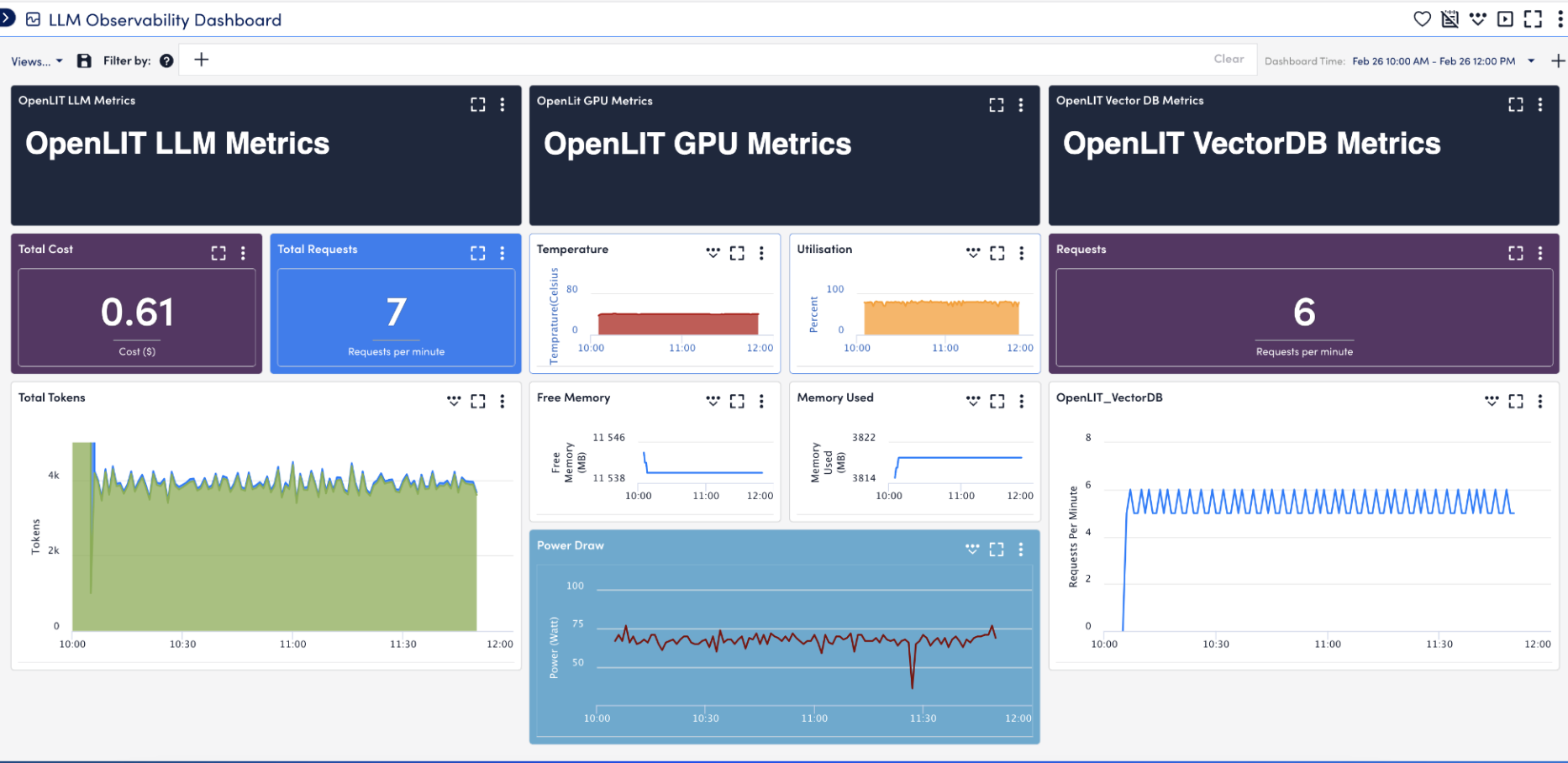The image size is (1568, 763).
Task: Open OpenLIT_VectorDB widget kebab menu
Action: pyautogui.click(x=1540, y=402)
